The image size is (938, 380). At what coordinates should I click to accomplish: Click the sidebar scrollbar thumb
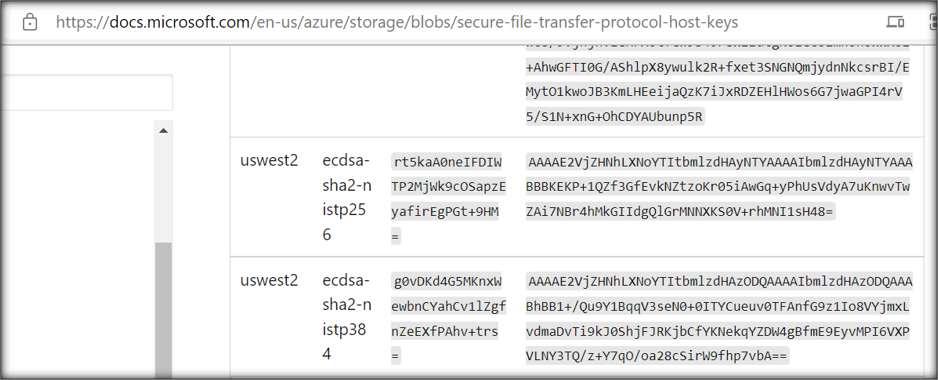163,311
